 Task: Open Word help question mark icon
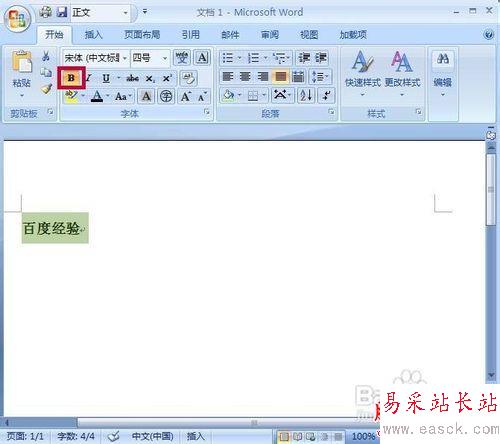(489, 34)
